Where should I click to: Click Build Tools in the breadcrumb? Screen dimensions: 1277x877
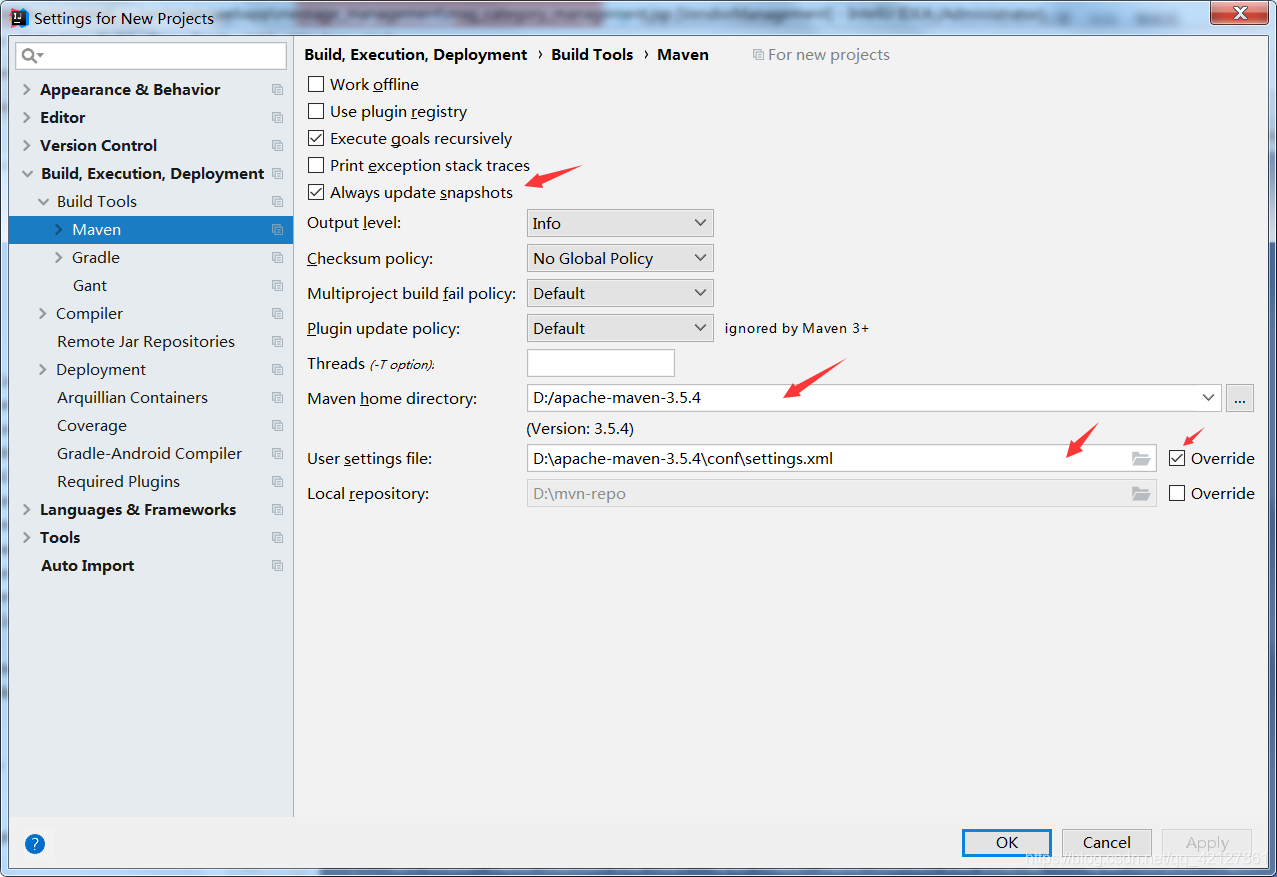pyautogui.click(x=592, y=55)
